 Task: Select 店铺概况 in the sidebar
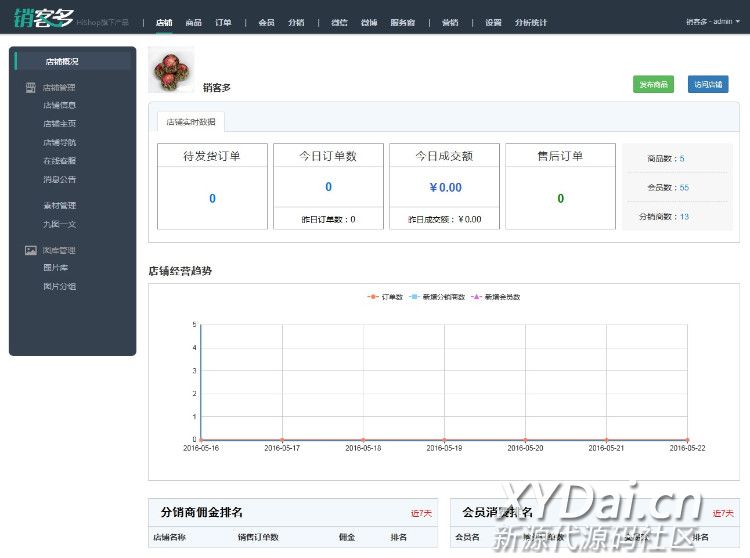pos(73,62)
